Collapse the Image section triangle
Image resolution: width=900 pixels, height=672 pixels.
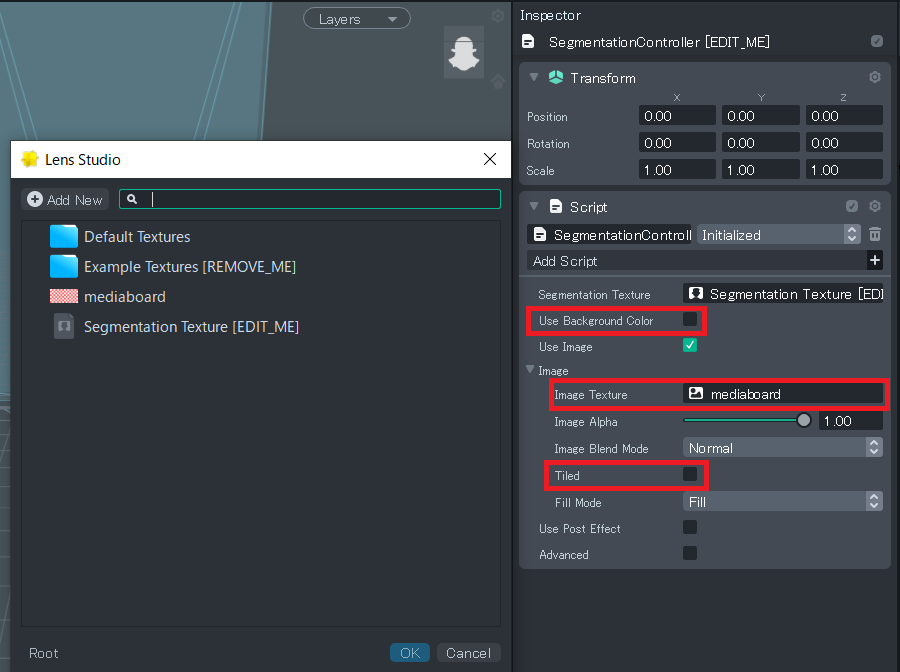click(x=531, y=371)
